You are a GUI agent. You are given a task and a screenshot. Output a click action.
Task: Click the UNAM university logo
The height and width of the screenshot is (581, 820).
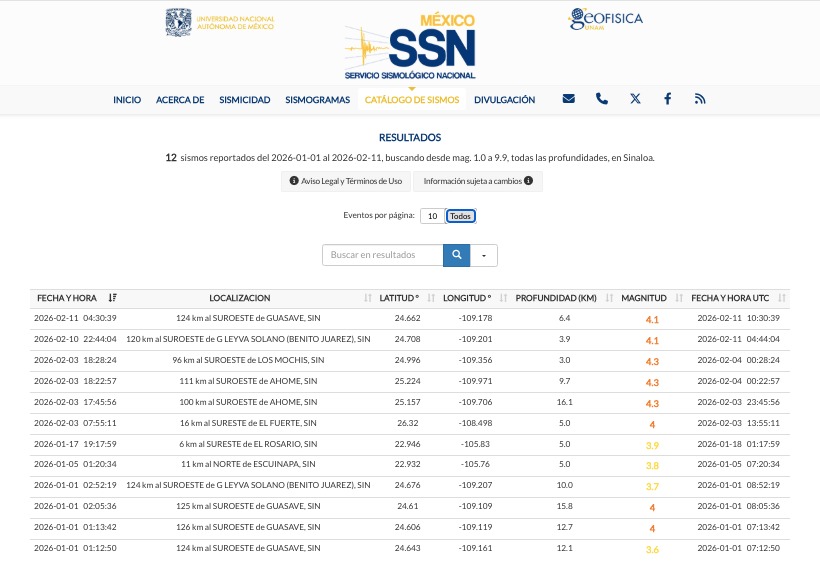[220, 22]
